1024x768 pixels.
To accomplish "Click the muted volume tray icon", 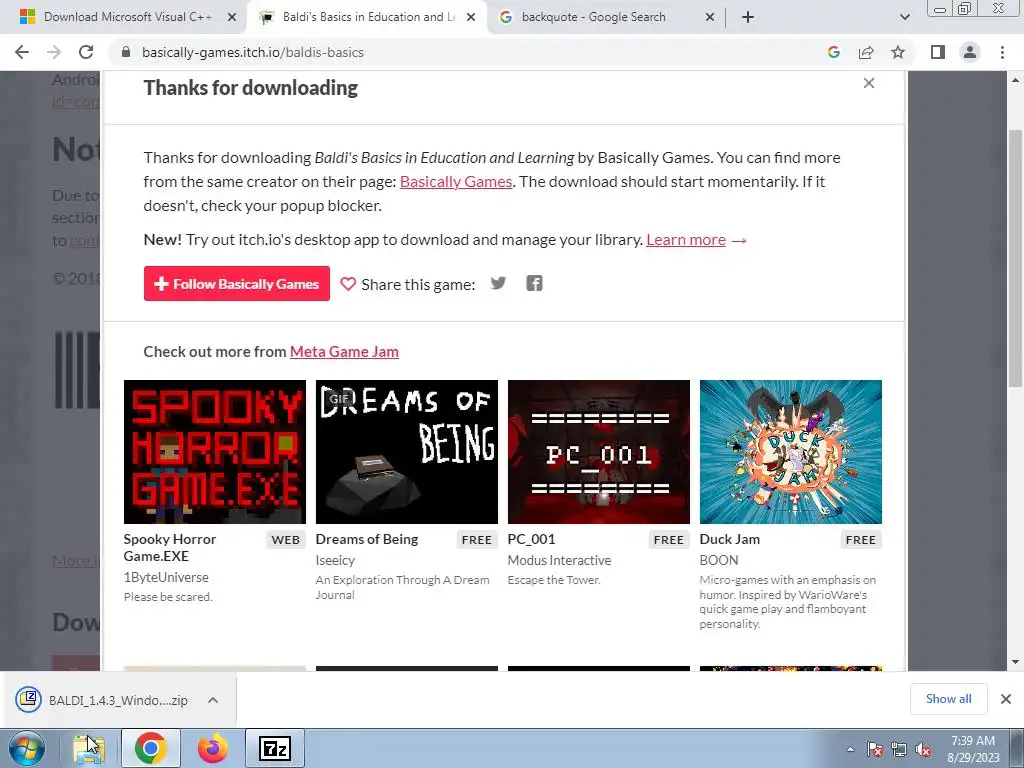I will 923,750.
